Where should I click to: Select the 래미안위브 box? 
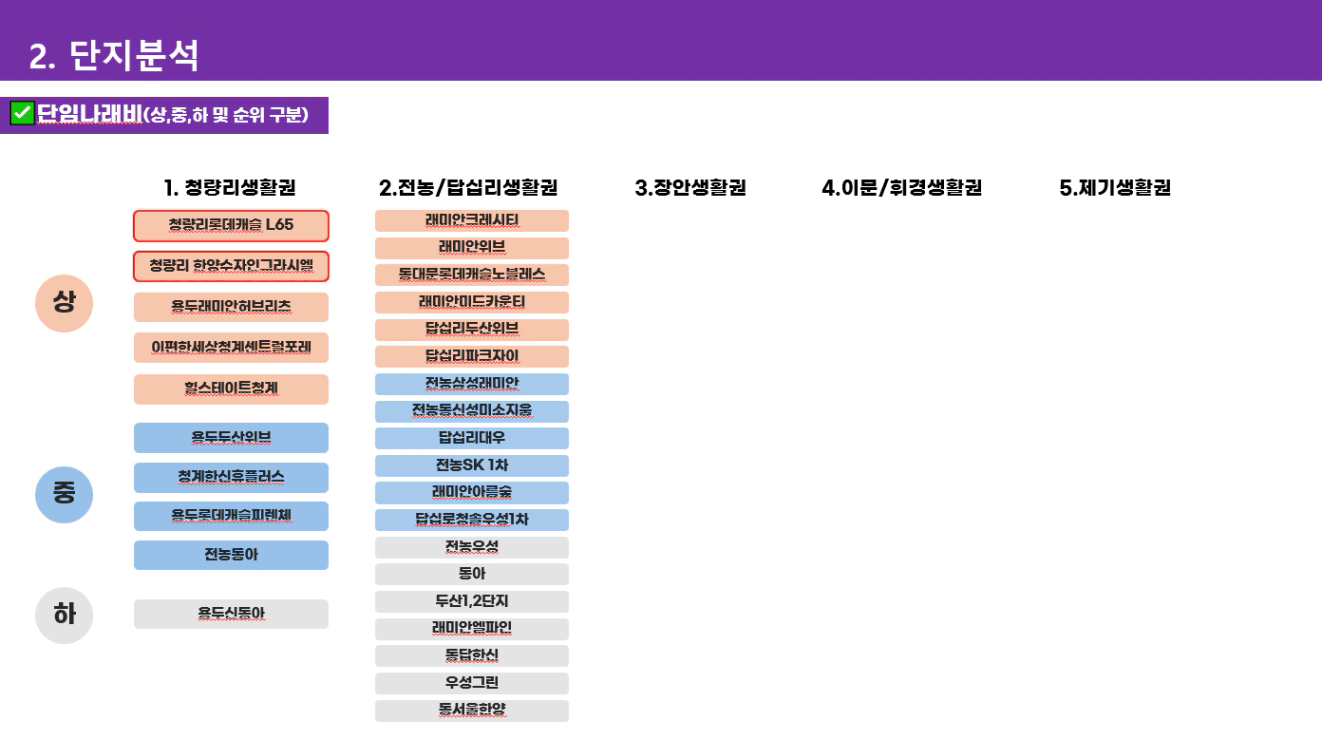[x=472, y=248]
